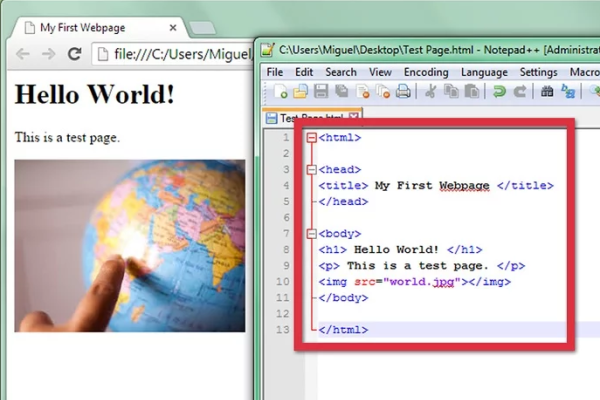The height and width of the screenshot is (400, 600).
Task: Undo last edit with the green Undo arrow
Action: 499,91
